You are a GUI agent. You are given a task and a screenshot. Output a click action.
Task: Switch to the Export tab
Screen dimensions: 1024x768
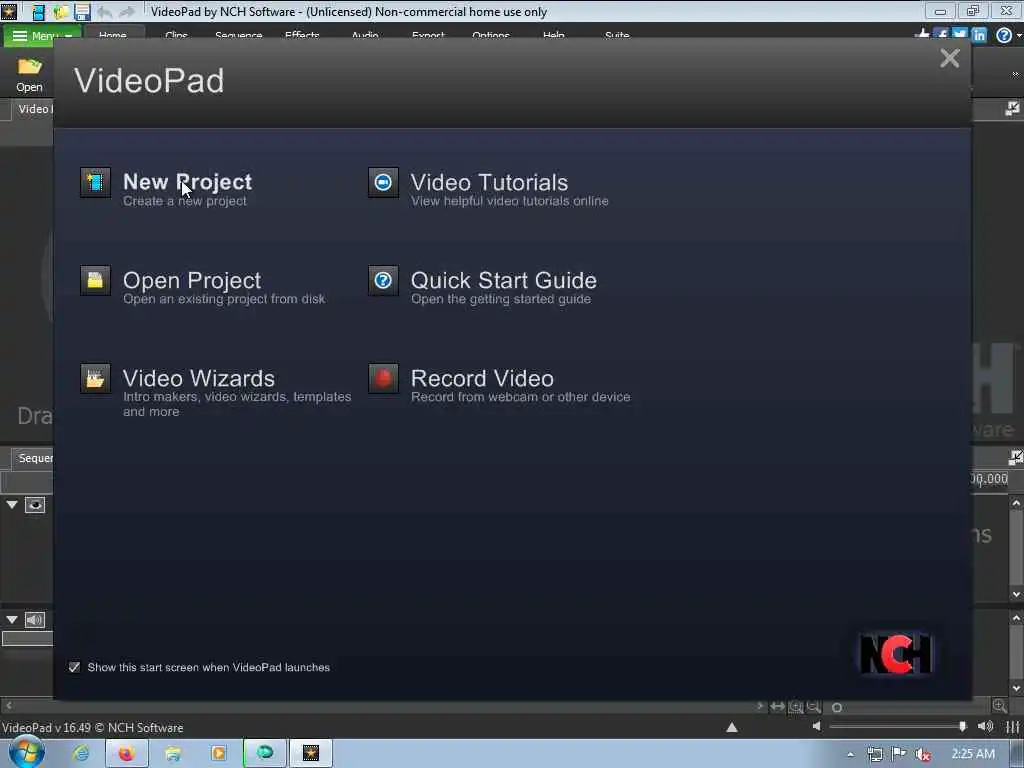click(428, 35)
